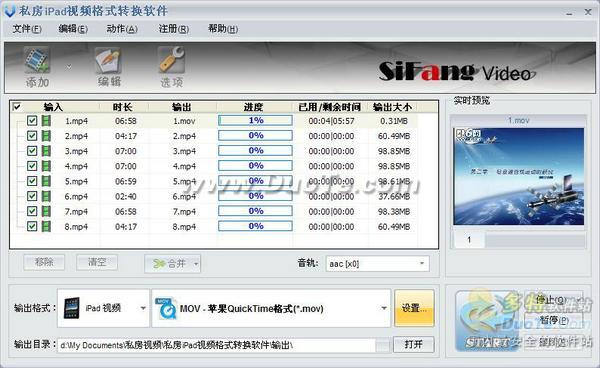600x368 pixels.
Task: Open the 动作(A) menu
Action: [122, 29]
